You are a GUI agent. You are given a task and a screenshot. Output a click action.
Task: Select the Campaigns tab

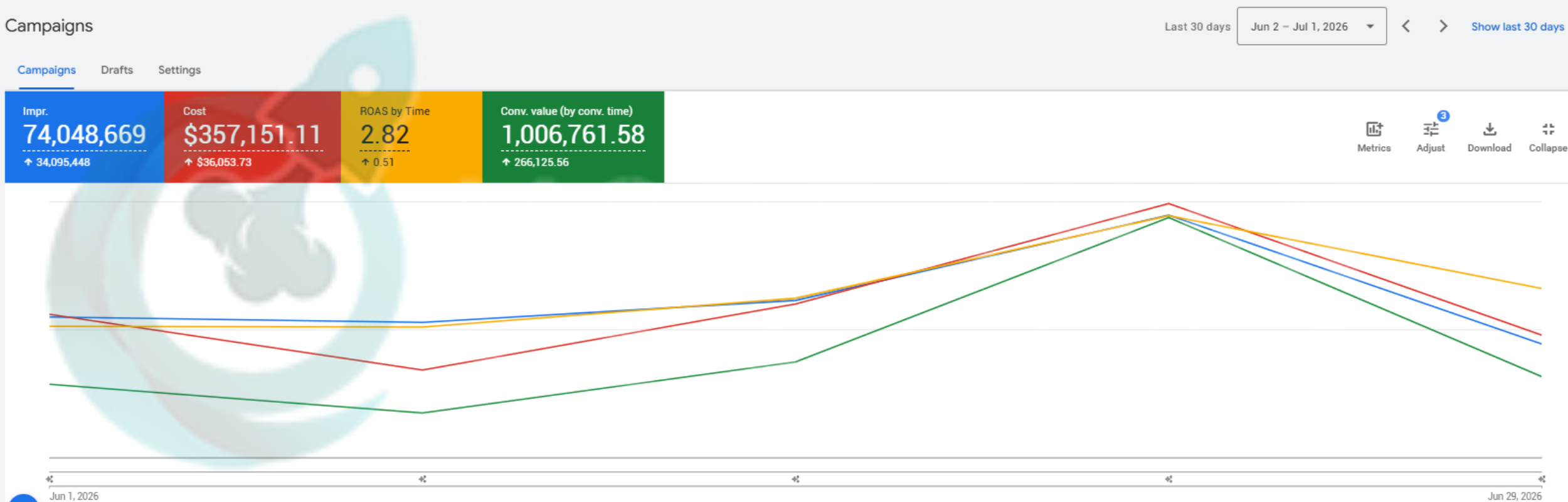46,70
